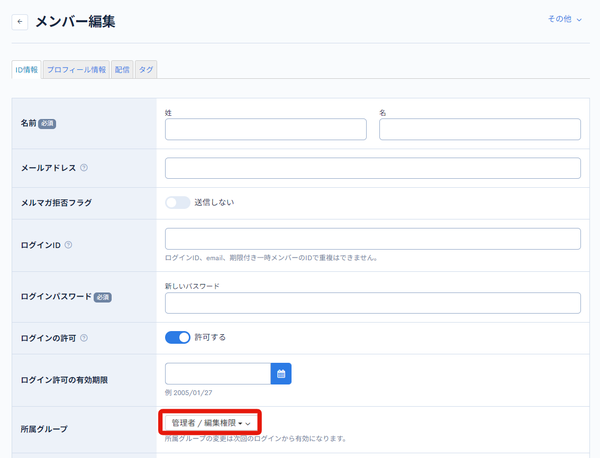Click the 許可する label text

210,337
